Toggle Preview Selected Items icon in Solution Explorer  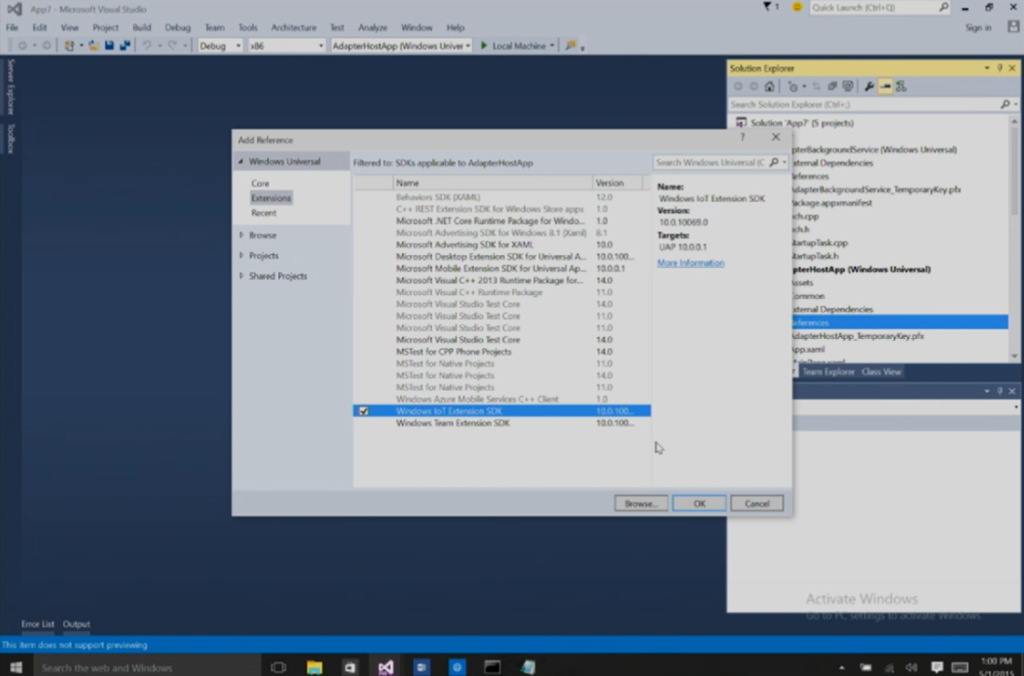coord(885,86)
